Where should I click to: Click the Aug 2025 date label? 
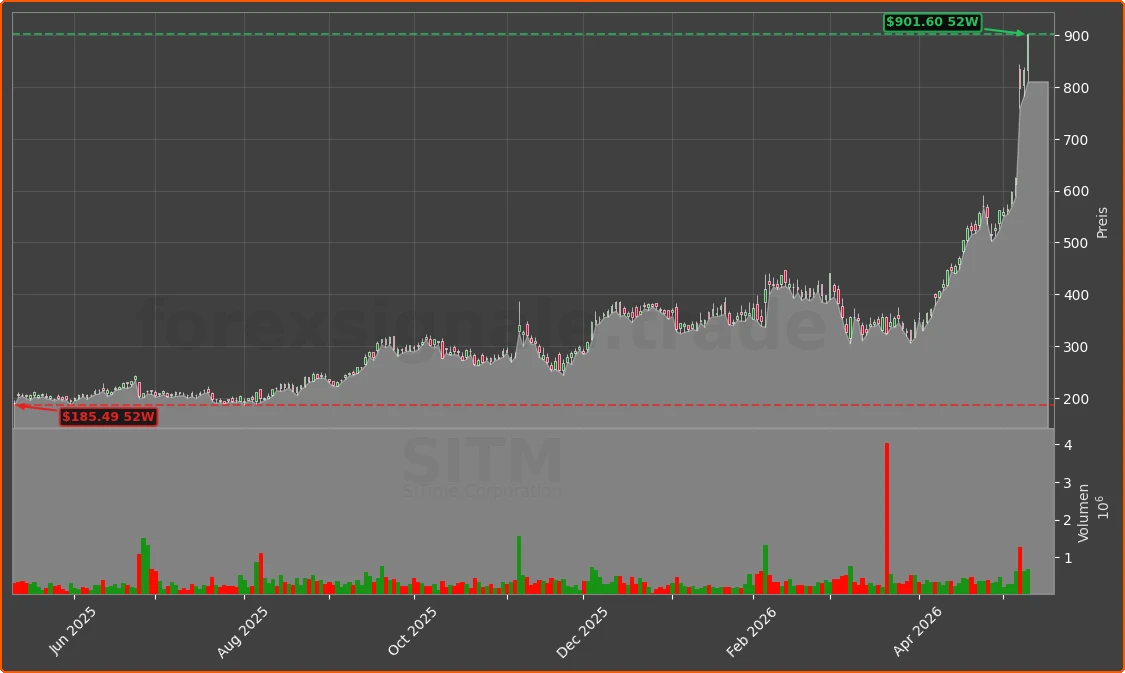coord(242,632)
